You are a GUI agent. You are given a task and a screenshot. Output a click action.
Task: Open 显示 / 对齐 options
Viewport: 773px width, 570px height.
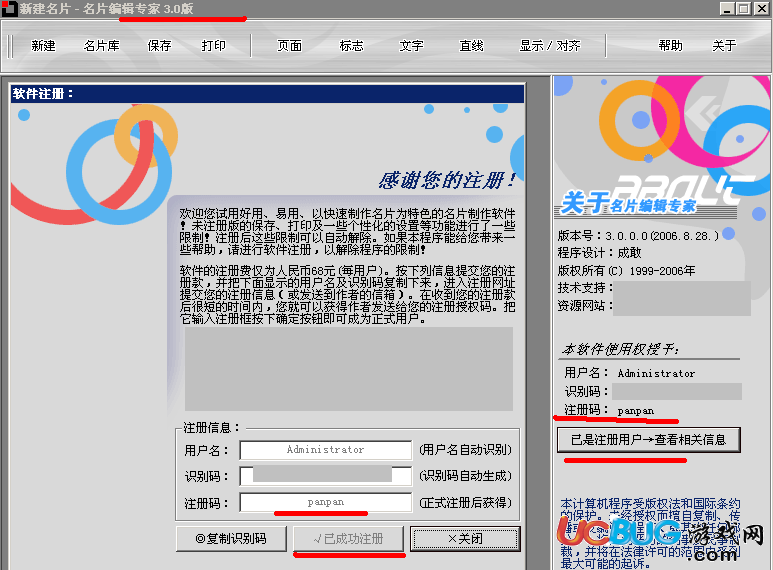point(550,46)
